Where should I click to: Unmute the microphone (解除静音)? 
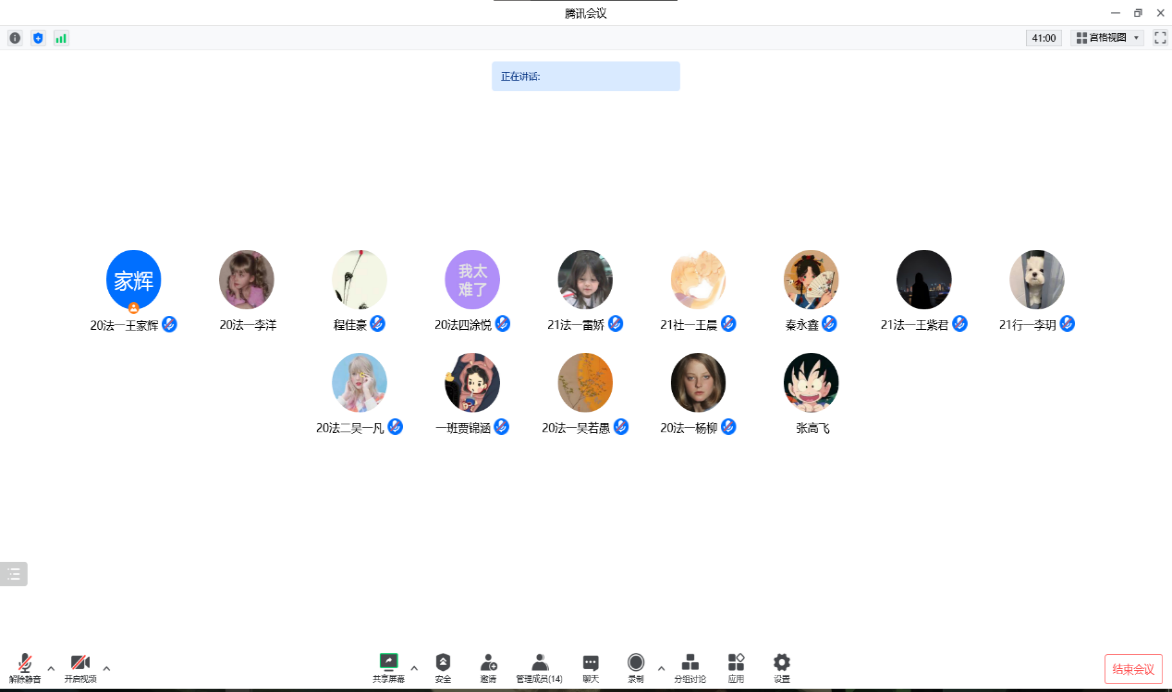click(x=25, y=664)
